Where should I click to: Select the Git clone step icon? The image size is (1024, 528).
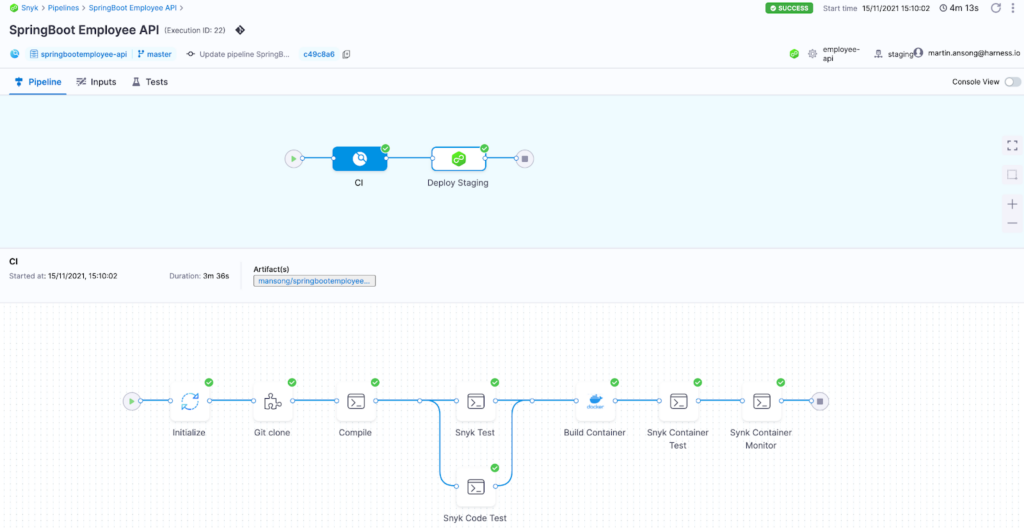[x=272, y=401]
